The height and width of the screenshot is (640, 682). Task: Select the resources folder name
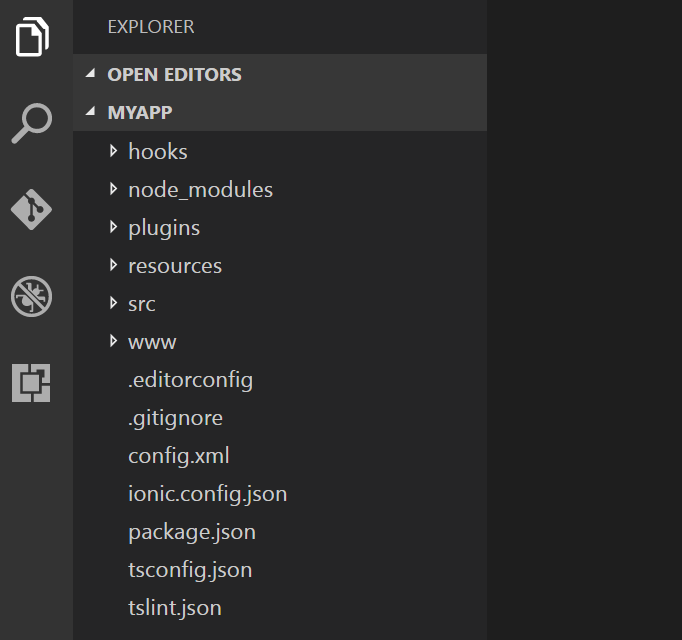(x=175, y=266)
